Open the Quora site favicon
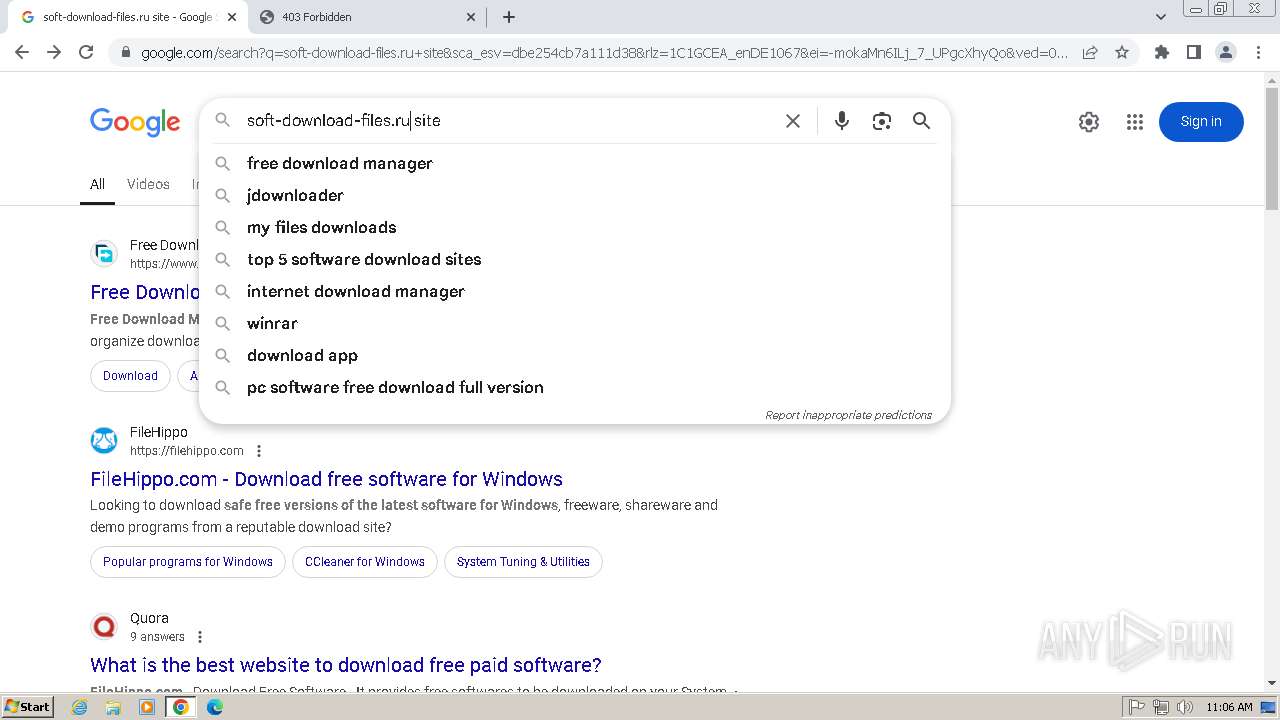This screenshot has height=720, width=1280. pyautogui.click(x=104, y=626)
